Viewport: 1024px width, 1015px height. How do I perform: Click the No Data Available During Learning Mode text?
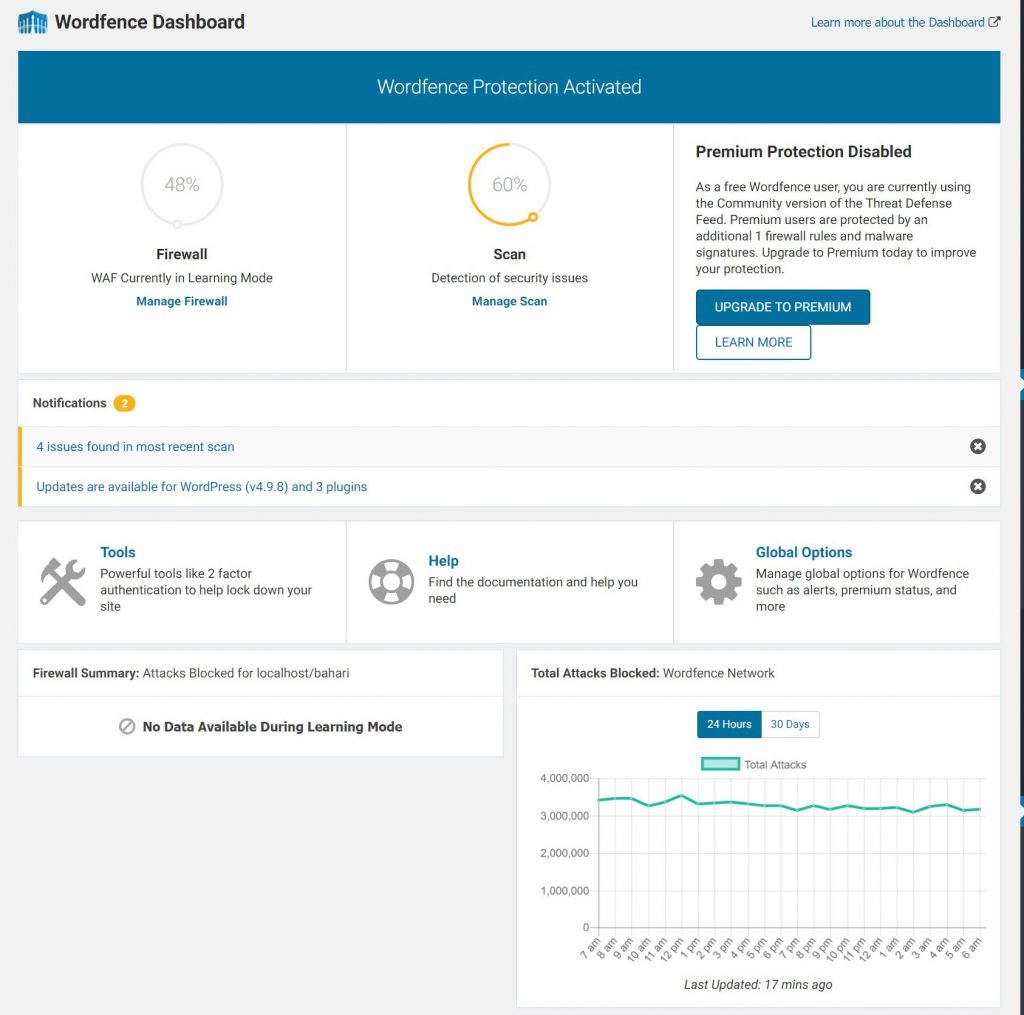[x=272, y=726]
